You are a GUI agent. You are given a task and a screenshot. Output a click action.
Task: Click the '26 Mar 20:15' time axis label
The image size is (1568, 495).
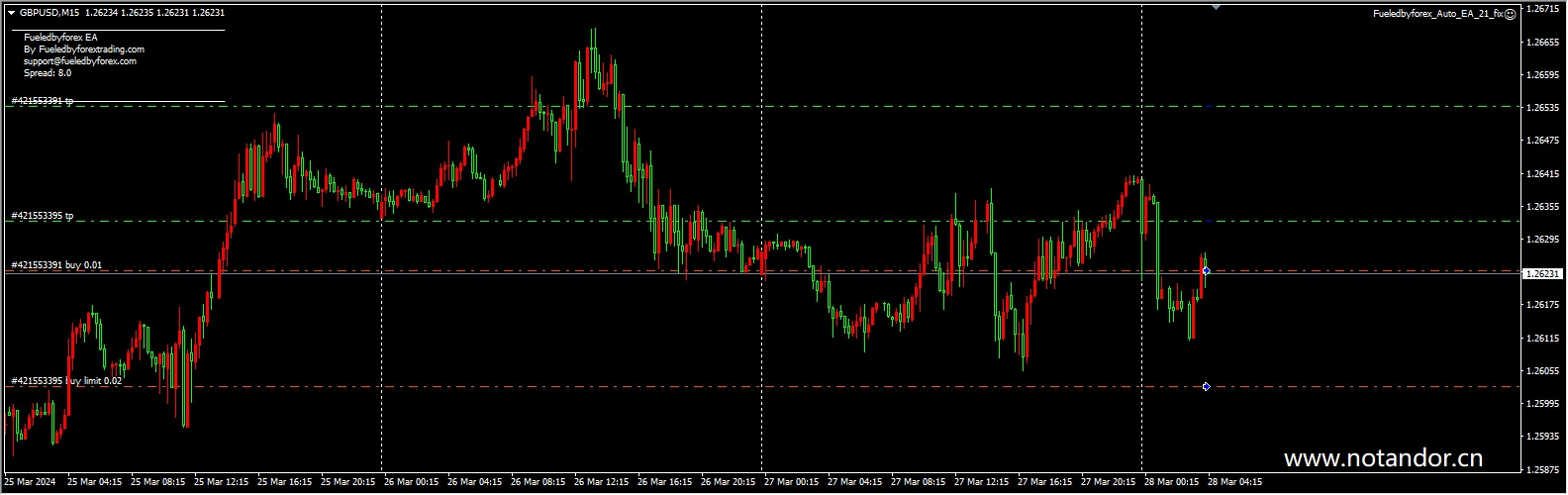click(x=729, y=482)
